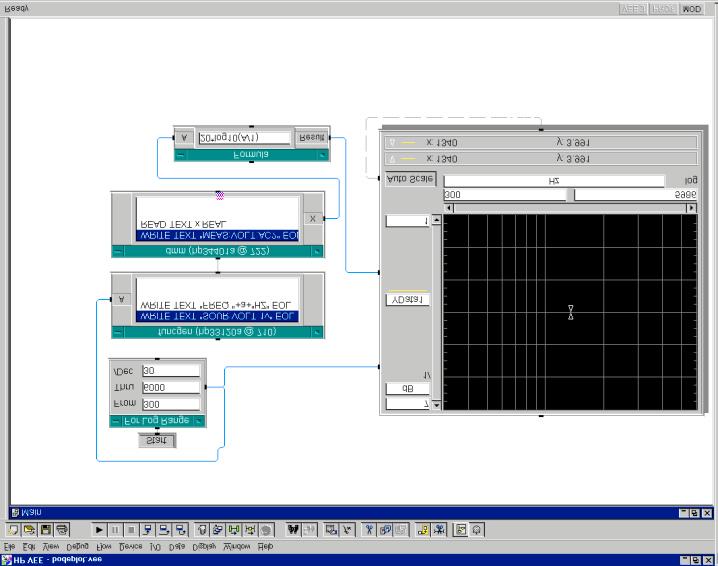Click the plot's horizontal scrollbar left arrow
Image resolution: width=718 pixels, height=566 pixels.
449,208
